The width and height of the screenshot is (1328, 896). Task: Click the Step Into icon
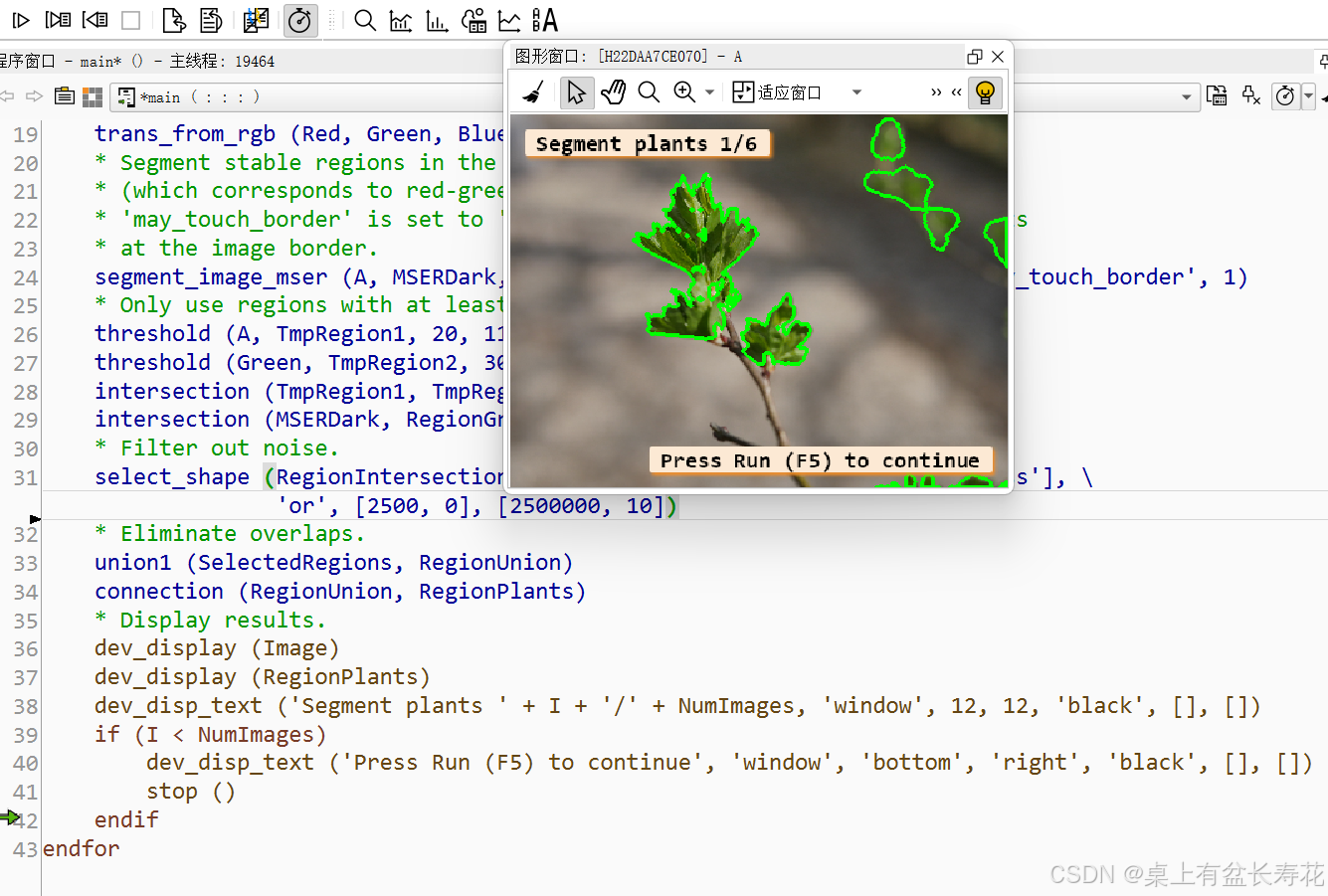pos(95,20)
